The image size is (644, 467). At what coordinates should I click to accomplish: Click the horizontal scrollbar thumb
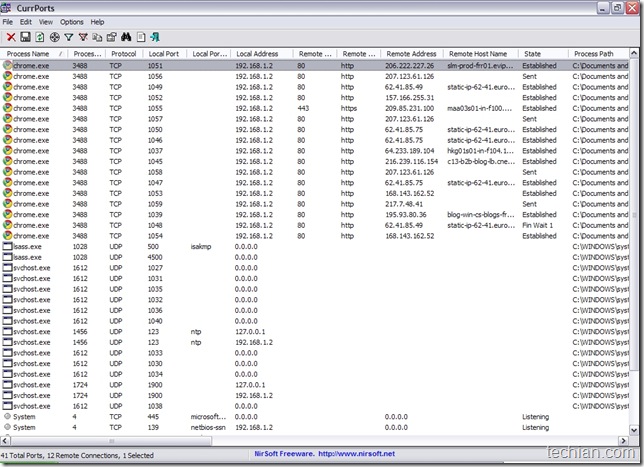click(111, 441)
